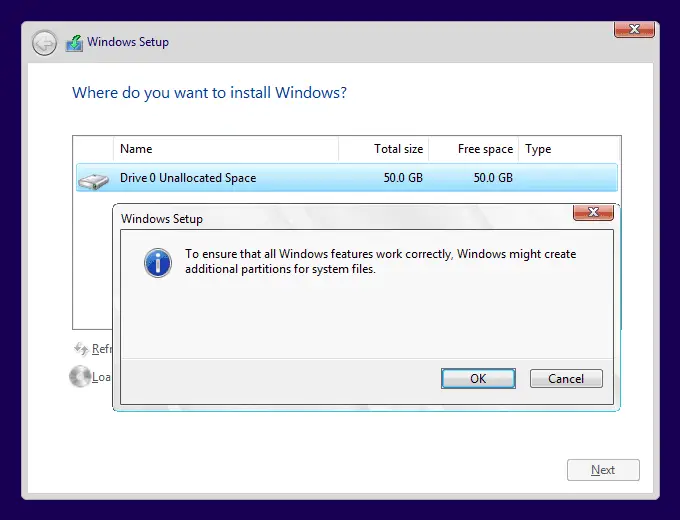Click the partly hidden Load driver link
Image resolution: width=680 pixels, height=520 pixels.
pos(101,377)
